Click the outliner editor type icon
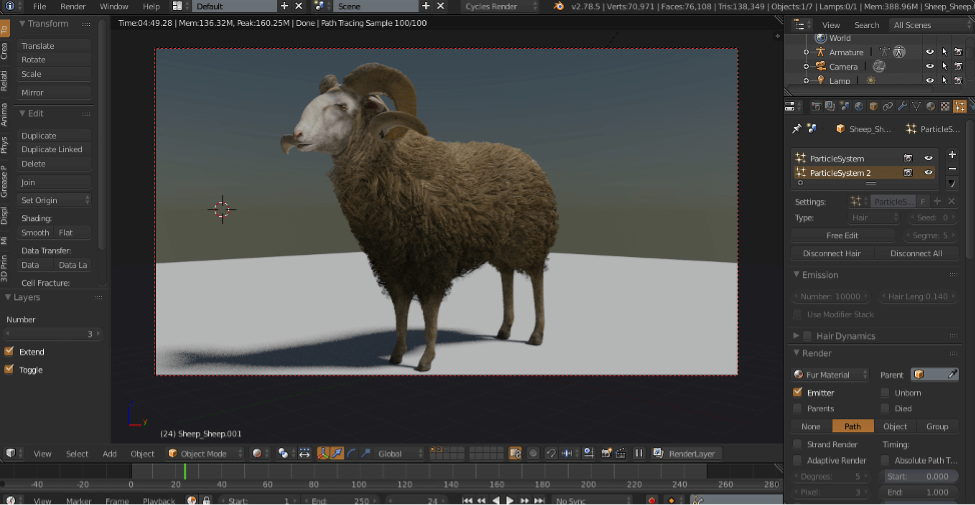The width and height of the screenshot is (975, 505). pyautogui.click(x=798, y=25)
